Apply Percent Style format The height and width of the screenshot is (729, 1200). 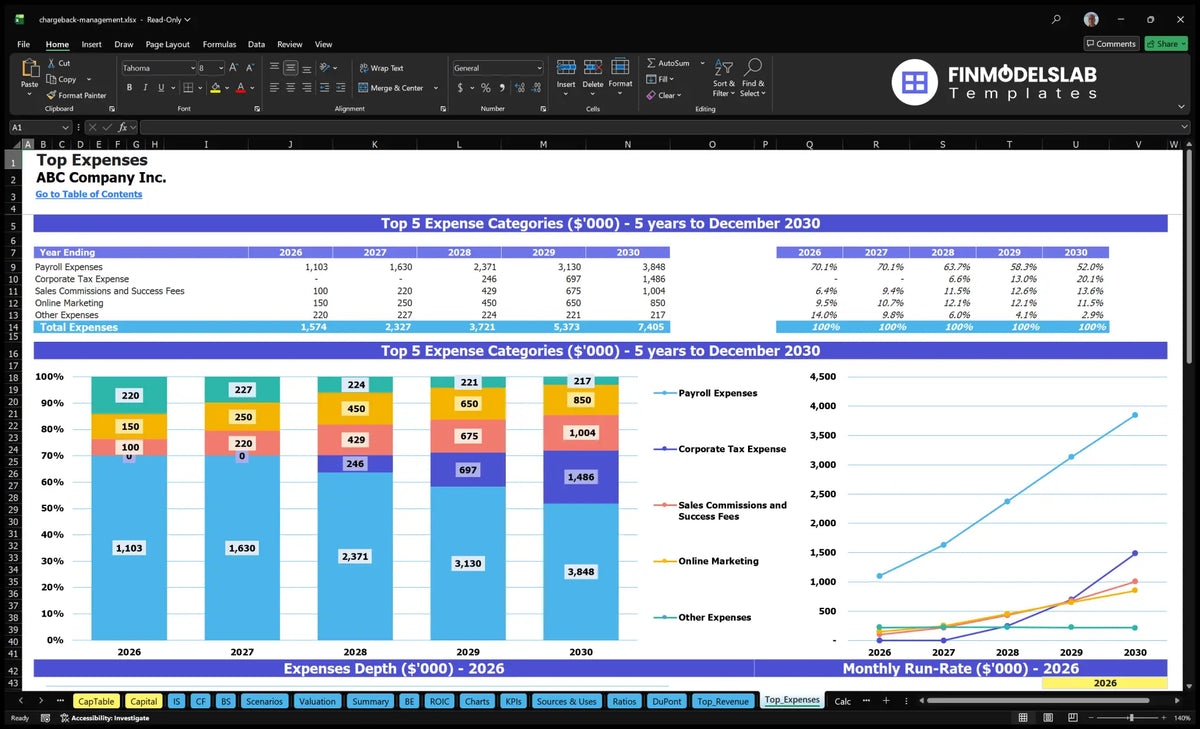[x=485, y=88]
